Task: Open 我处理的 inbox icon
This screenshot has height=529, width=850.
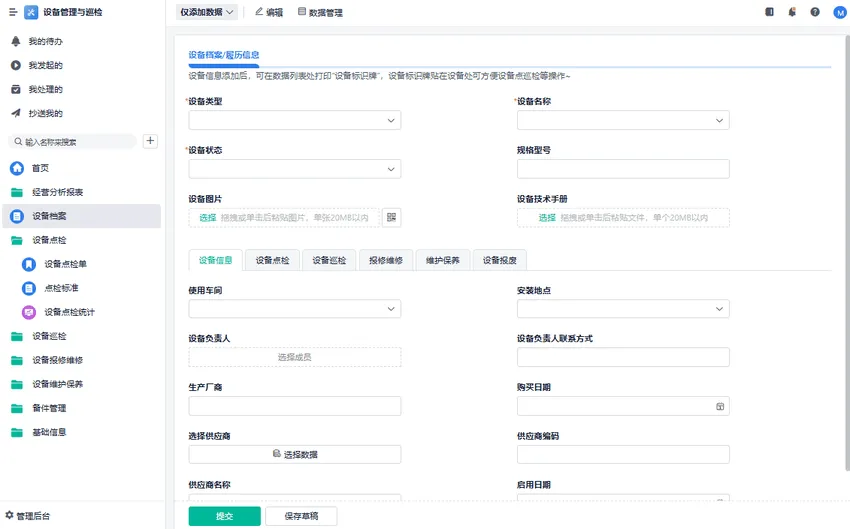Action: click(16, 89)
